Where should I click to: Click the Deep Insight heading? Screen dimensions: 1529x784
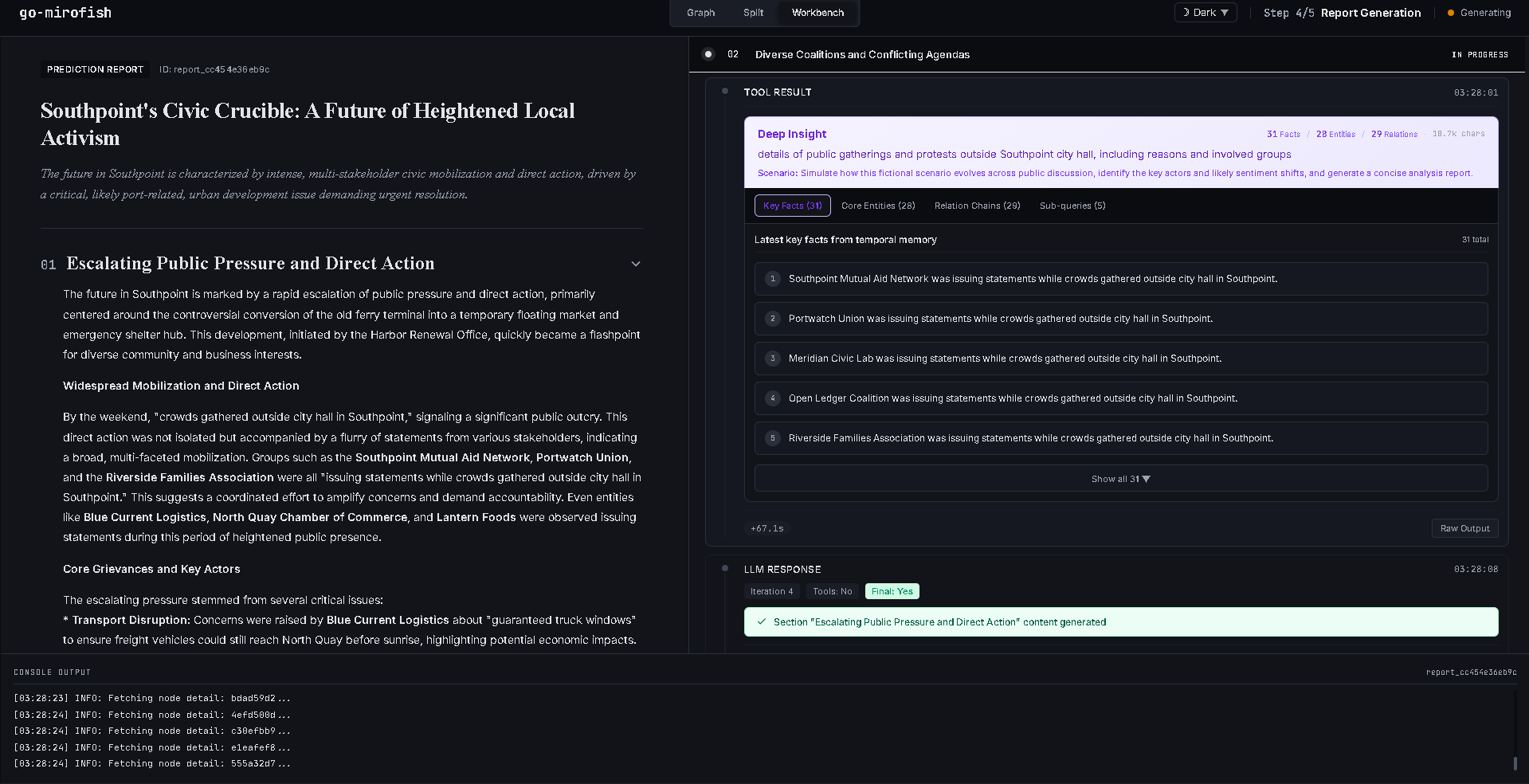(792, 134)
